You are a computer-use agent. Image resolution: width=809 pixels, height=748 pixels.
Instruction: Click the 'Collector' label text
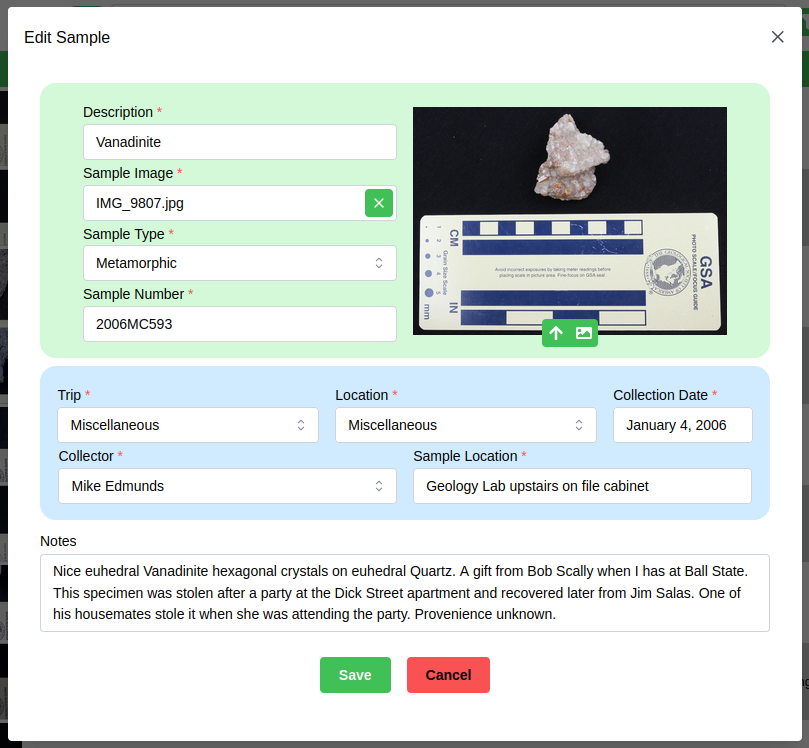pos(86,456)
